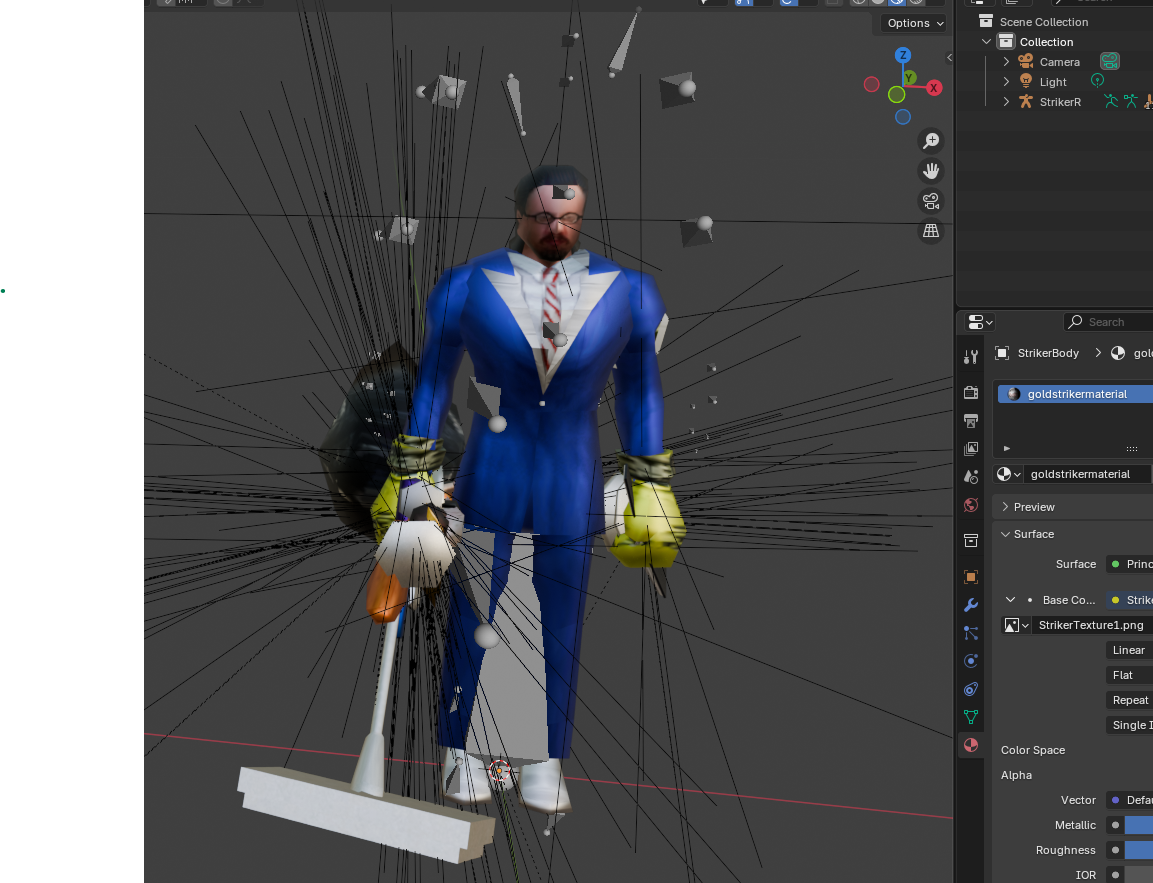Switch perspective/orthographic with grid gizmo
1153x883 pixels.
[x=931, y=231]
